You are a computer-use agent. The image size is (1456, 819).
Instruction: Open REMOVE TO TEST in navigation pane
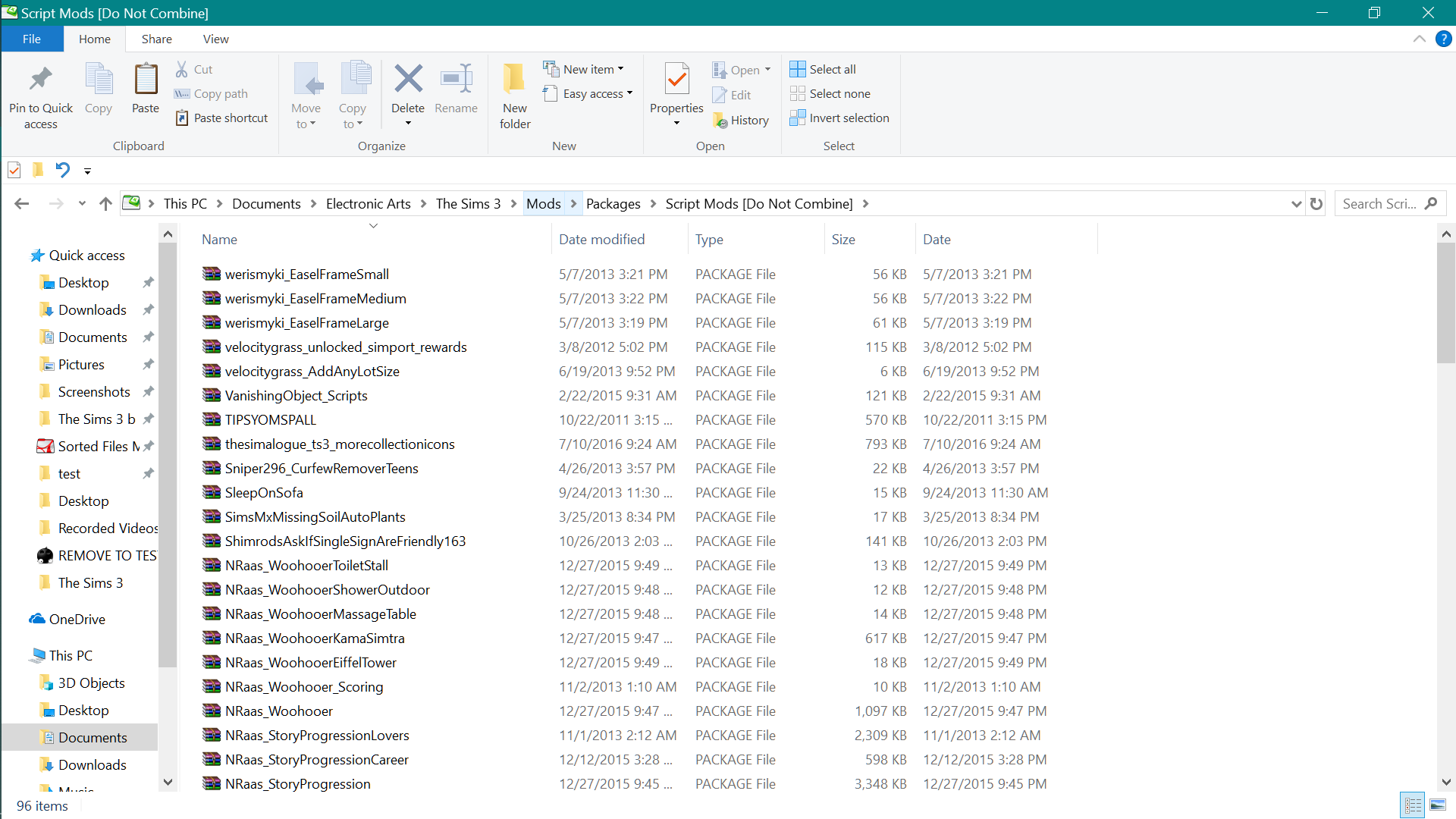(107, 556)
